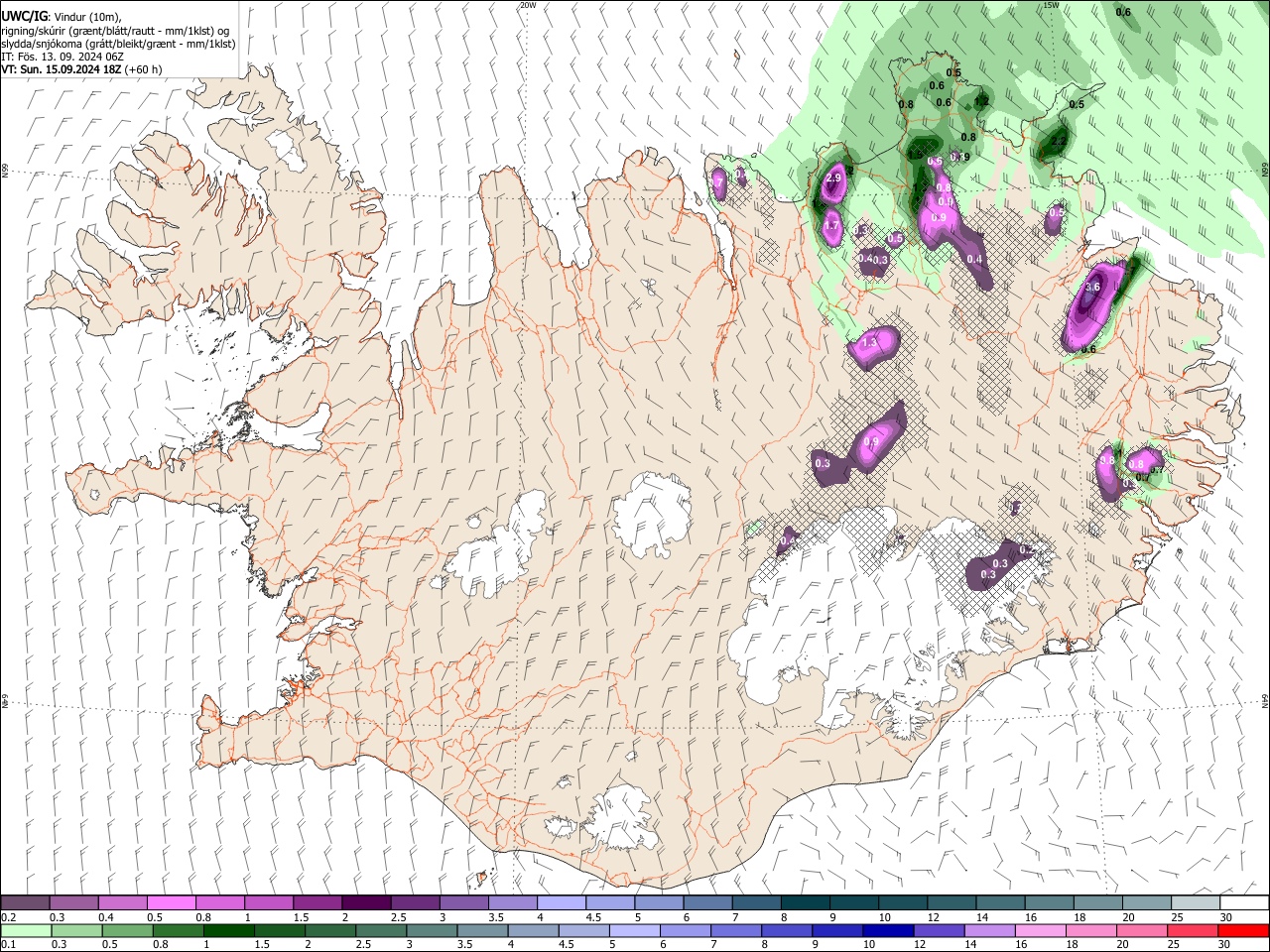
Task: Pick the bright red swatch ending the lower scale
Action: pyautogui.click(x=1242, y=930)
